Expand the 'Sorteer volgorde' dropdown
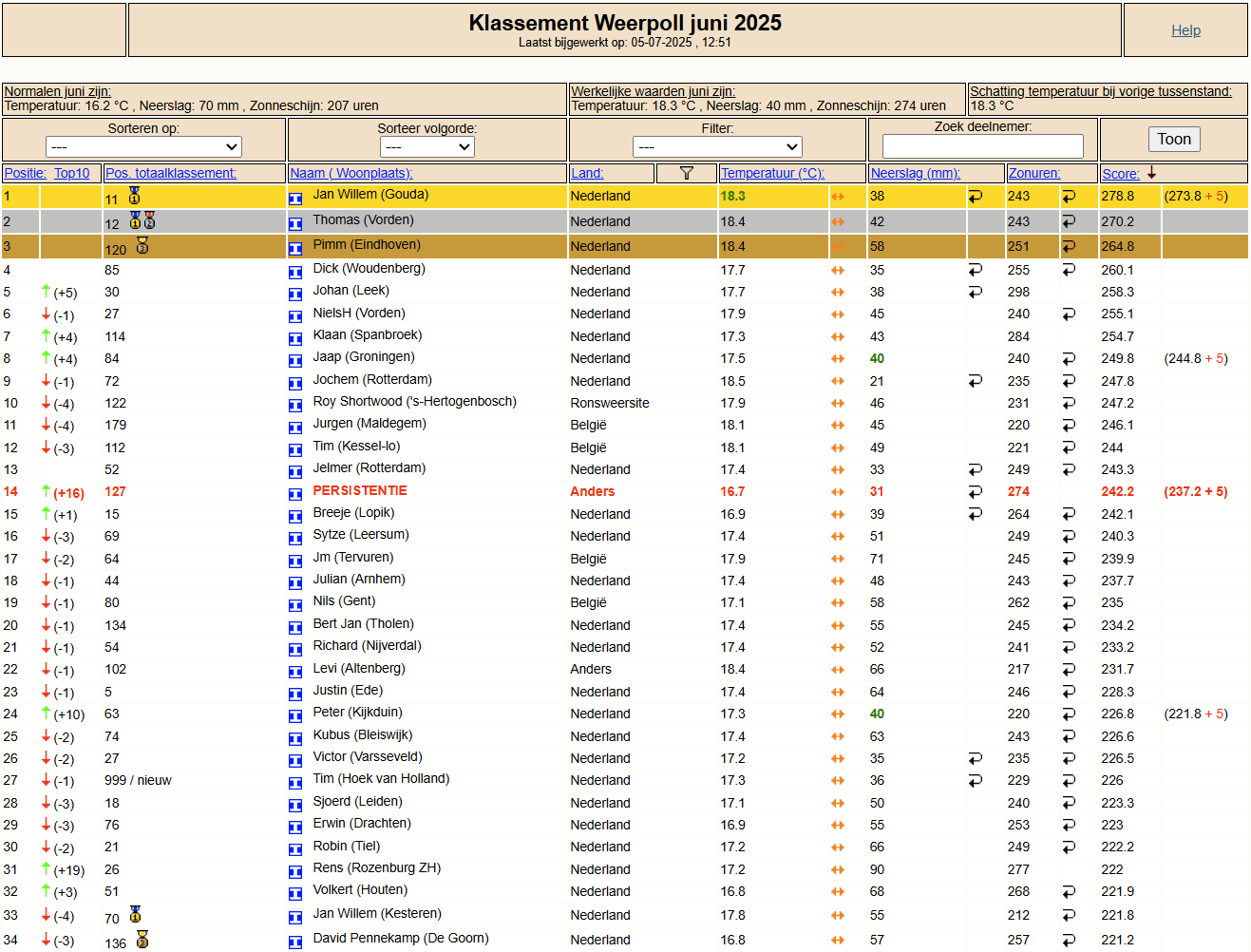This screenshot has width=1251, height=952. click(426, 147)
